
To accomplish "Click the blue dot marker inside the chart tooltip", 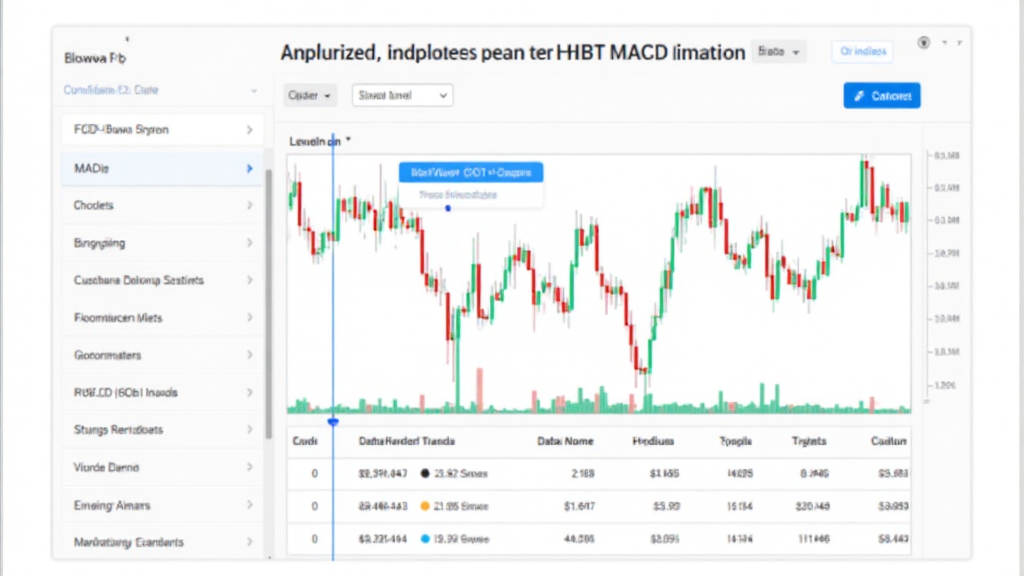I will tap(447, 210).
